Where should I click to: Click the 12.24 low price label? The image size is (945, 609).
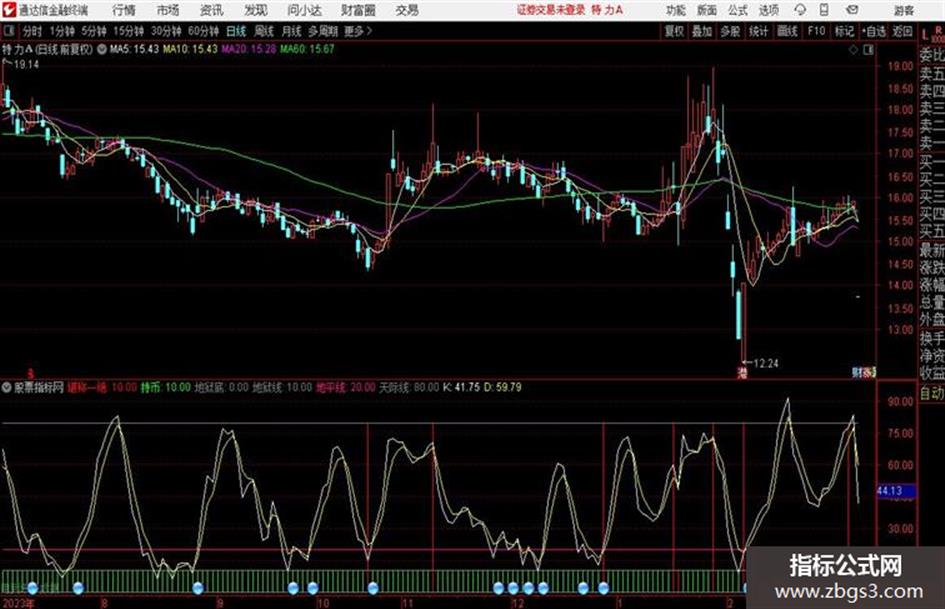(765, 364)
